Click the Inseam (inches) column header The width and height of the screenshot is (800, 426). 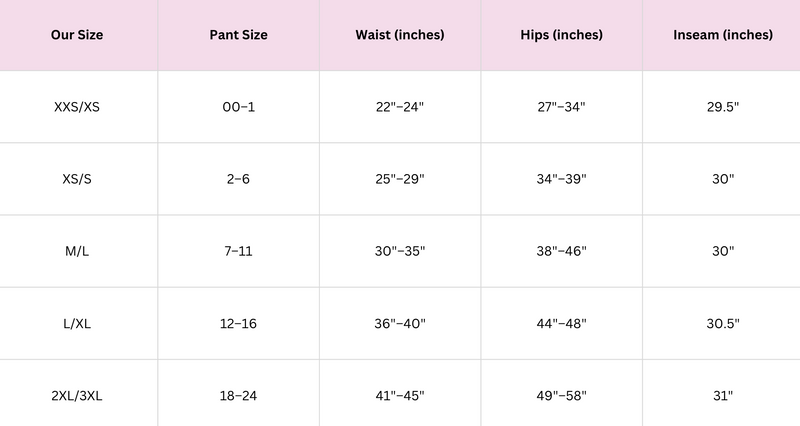723,35
